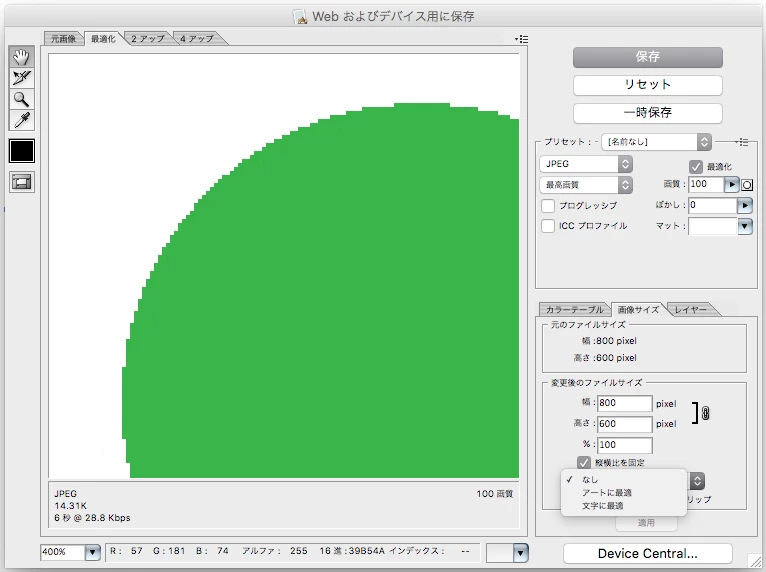The height and width of the screenshot is (572, 766).
Task: Click the % scale input field
Action: pyautogui.click(x=625, y=445)
